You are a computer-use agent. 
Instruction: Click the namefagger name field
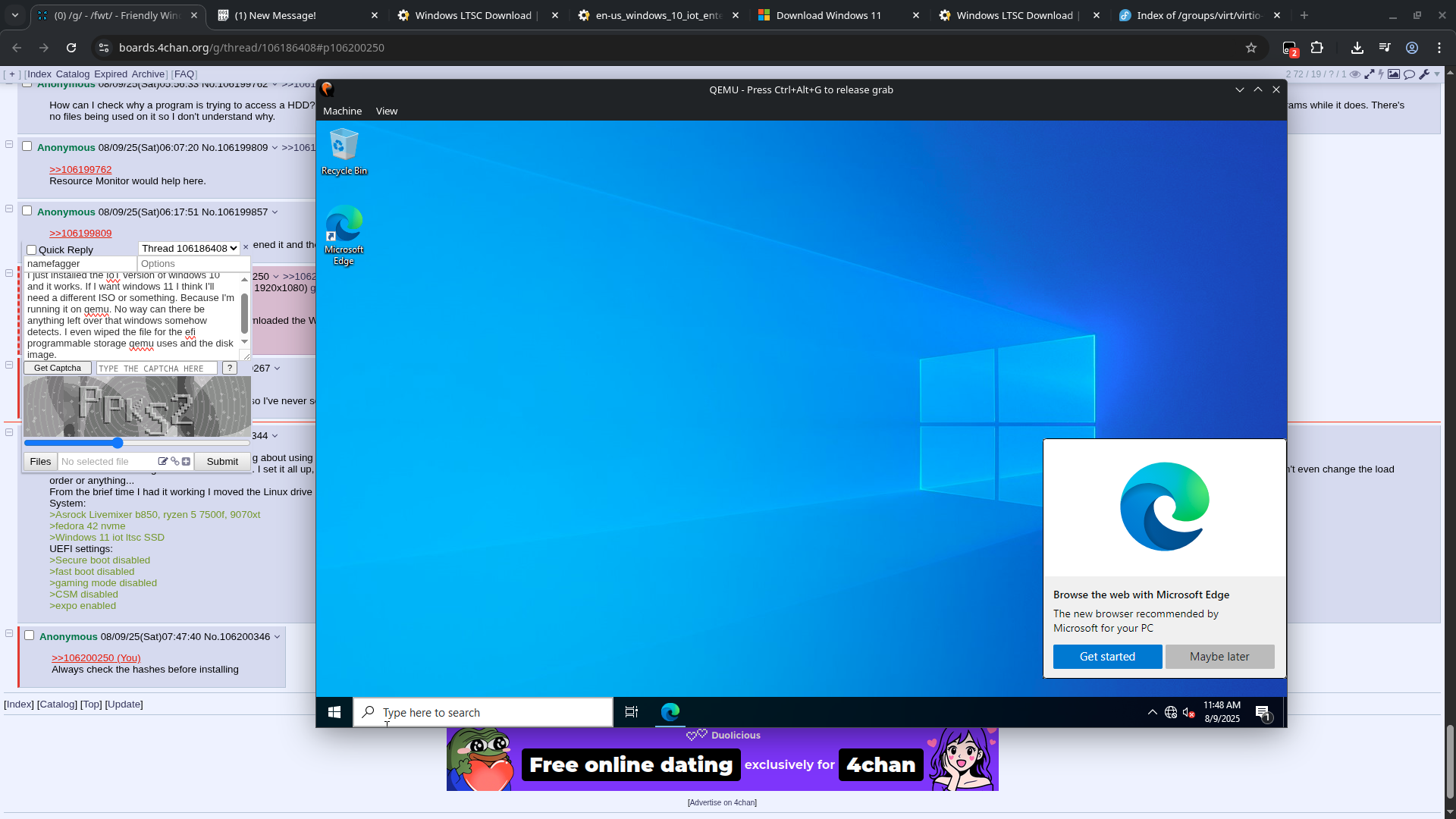(80, 264)
